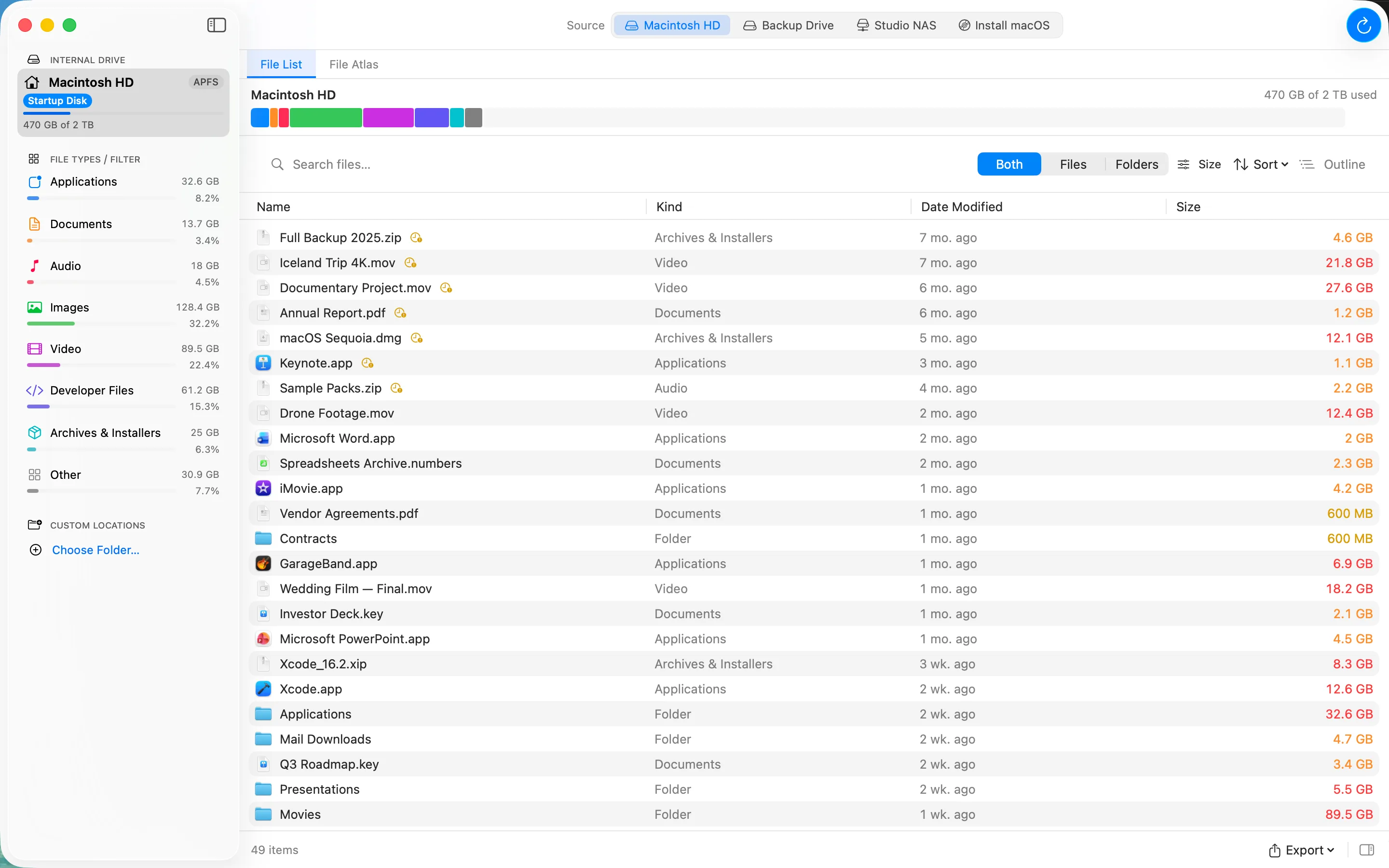Click the green Images segment in usage bar
Screen dimensions: 1389x868
point(326,118)
